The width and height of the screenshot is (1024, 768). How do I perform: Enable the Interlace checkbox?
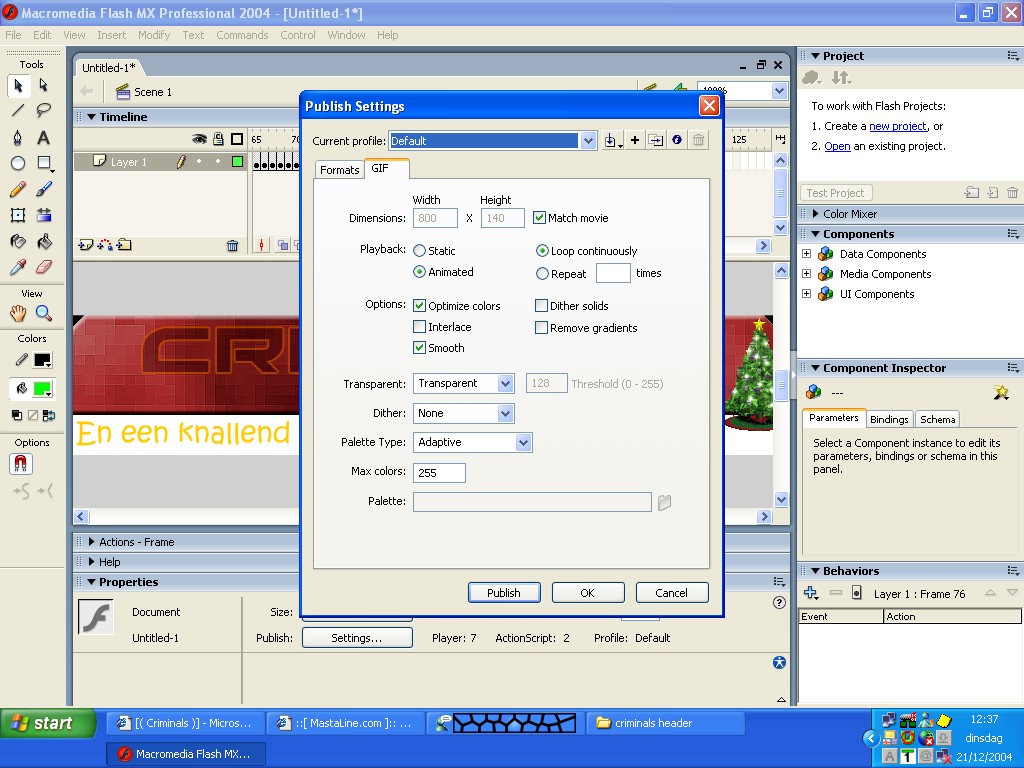(x=420, y=327)
